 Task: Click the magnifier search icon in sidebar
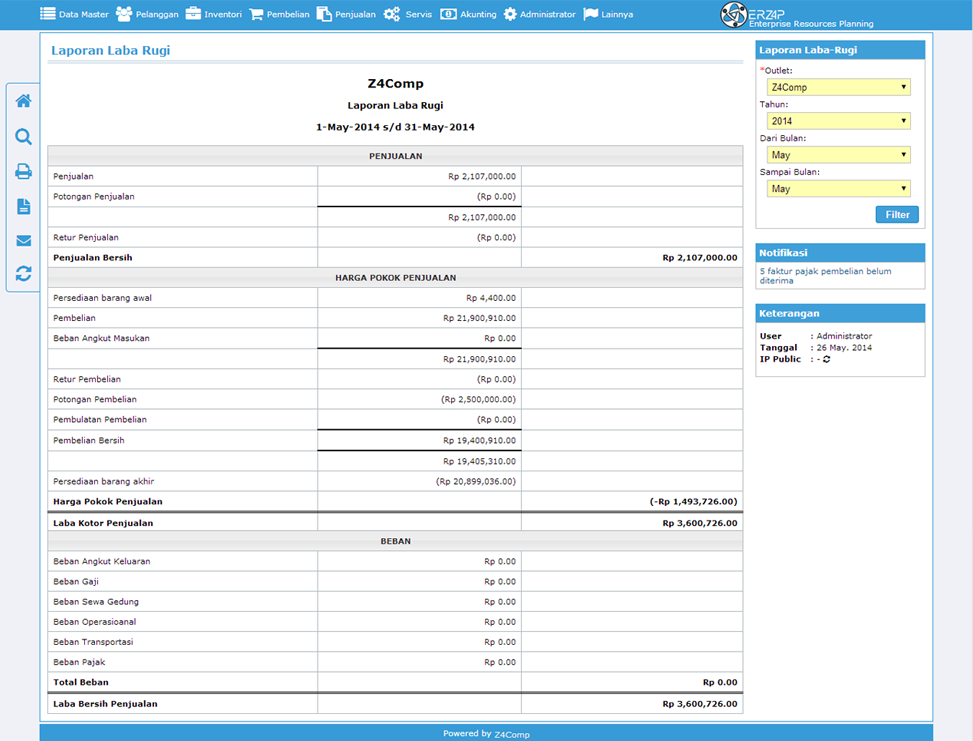[x=24, y=137]
